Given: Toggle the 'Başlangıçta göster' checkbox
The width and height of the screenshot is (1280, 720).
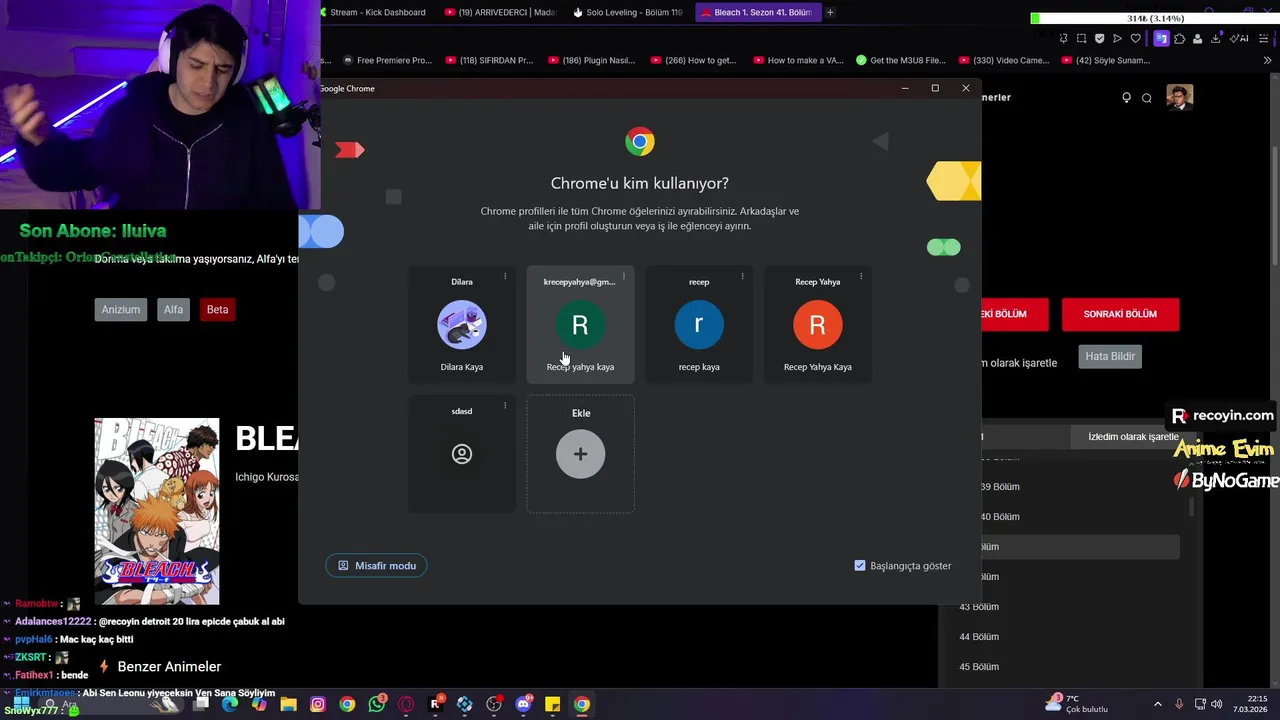Looking at the screenshot, I should pyautogui.click(x=860, y=566).
